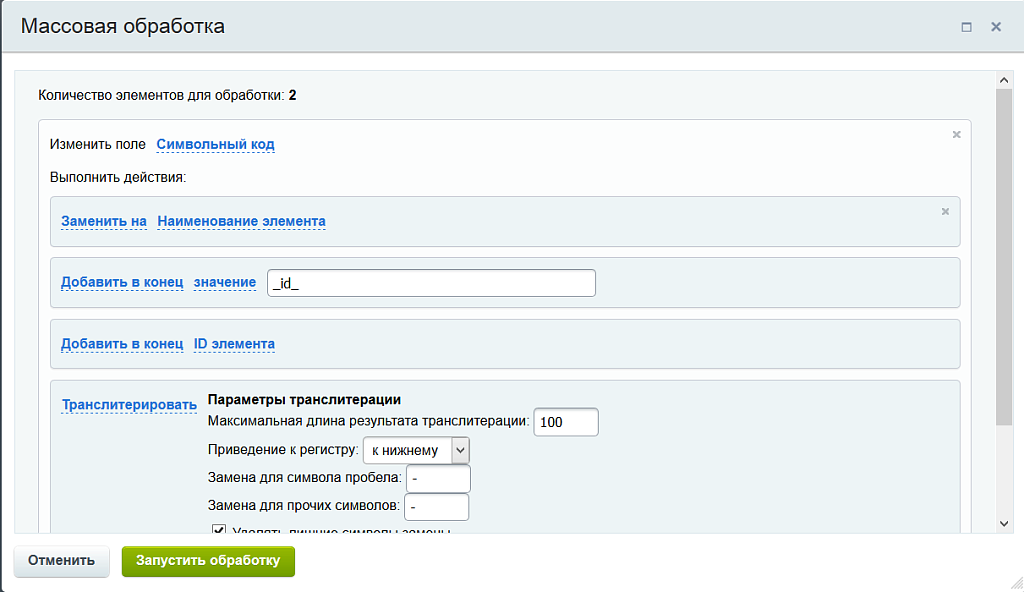Remove the 'Изменить поле' rule block
Viewport: 1024px width, 592px height.
tap(956, 132)
